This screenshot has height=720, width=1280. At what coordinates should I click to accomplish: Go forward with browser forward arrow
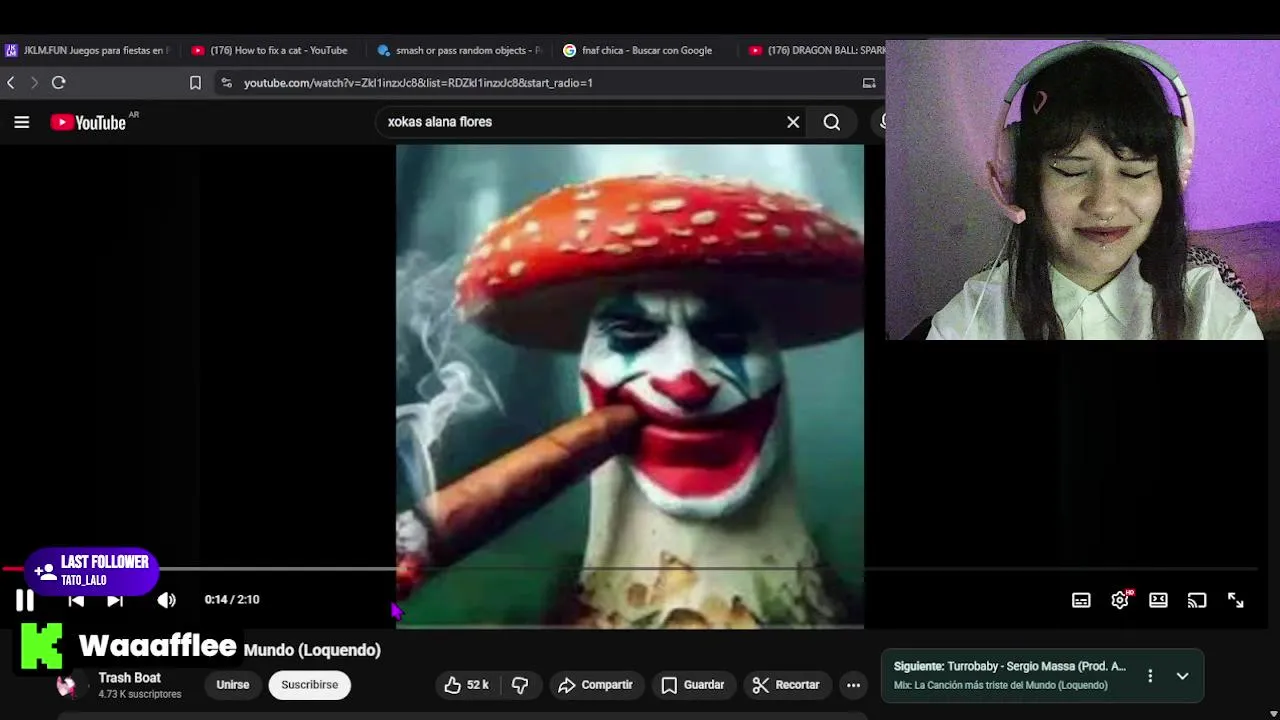(34, 83)
